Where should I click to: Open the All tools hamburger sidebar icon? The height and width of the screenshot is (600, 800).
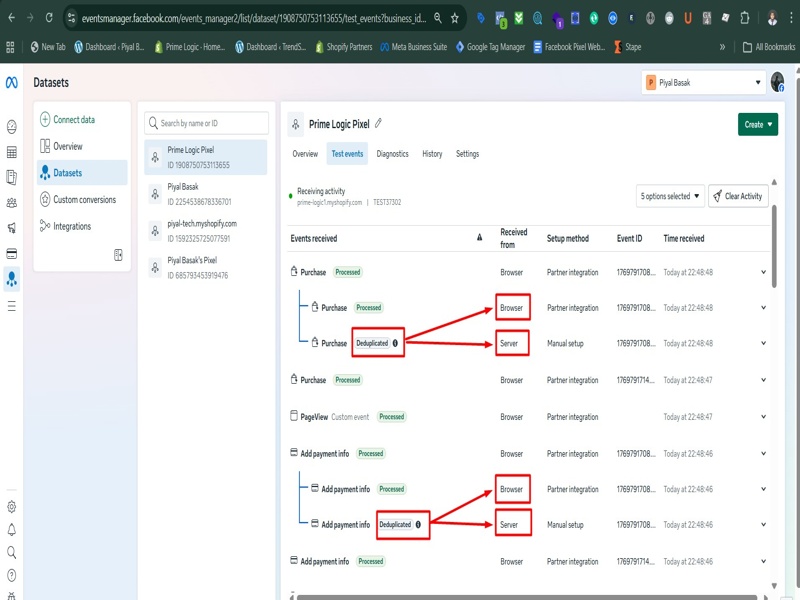coord(11,306)
